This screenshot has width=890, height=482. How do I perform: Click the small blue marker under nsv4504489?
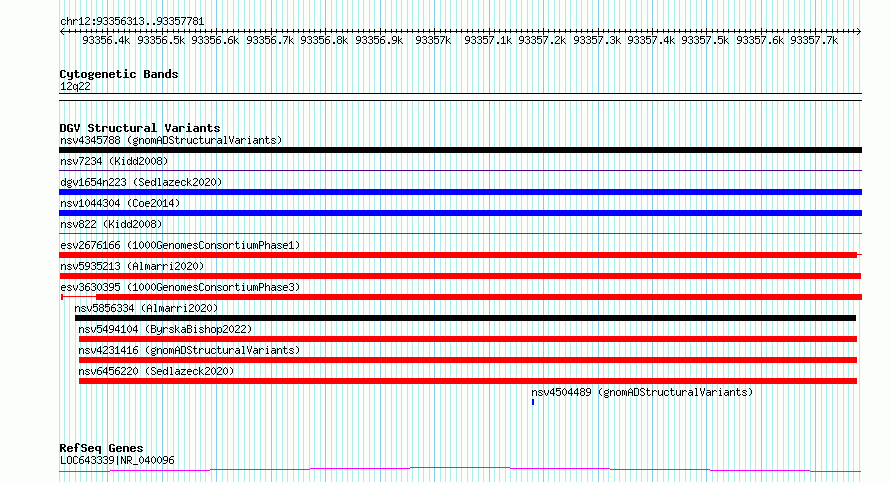click(x=533, y=402)
